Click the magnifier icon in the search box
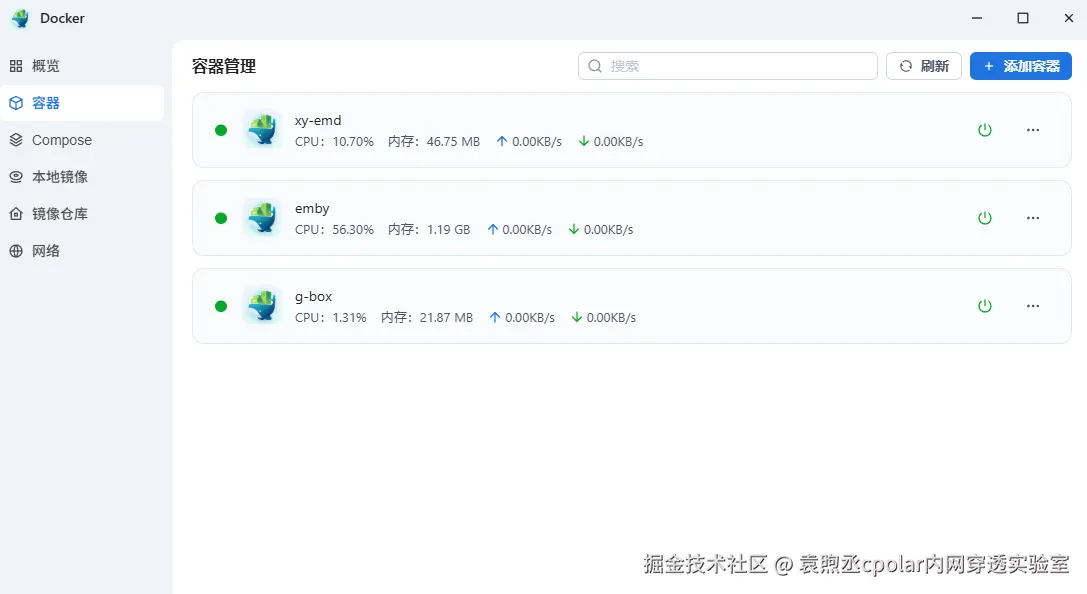 (x=595, y=66)
